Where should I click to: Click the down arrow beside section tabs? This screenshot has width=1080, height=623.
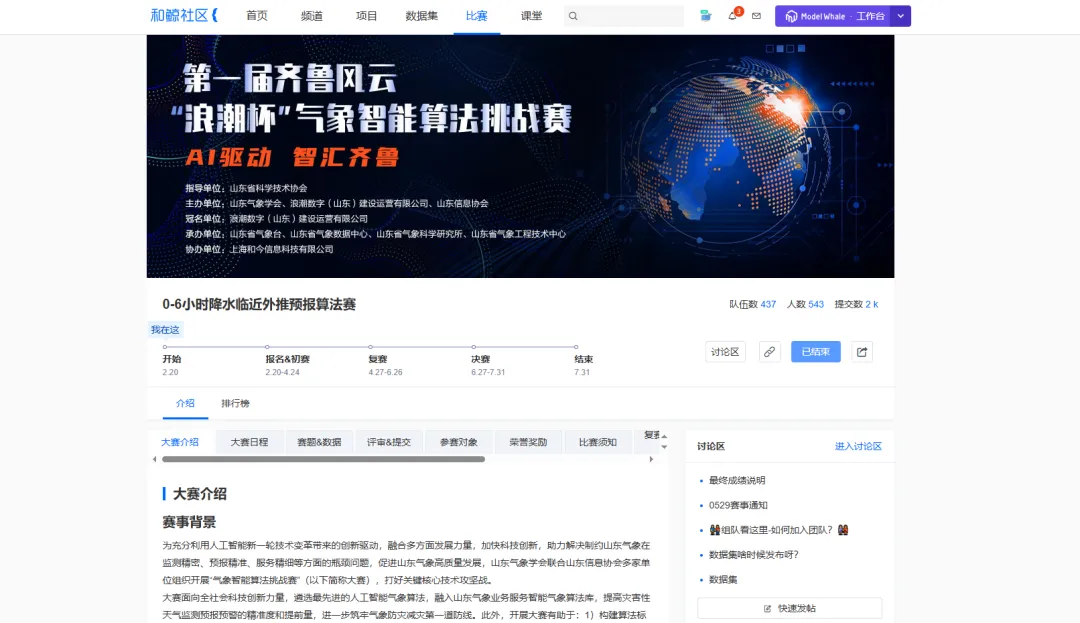point(664,447)
